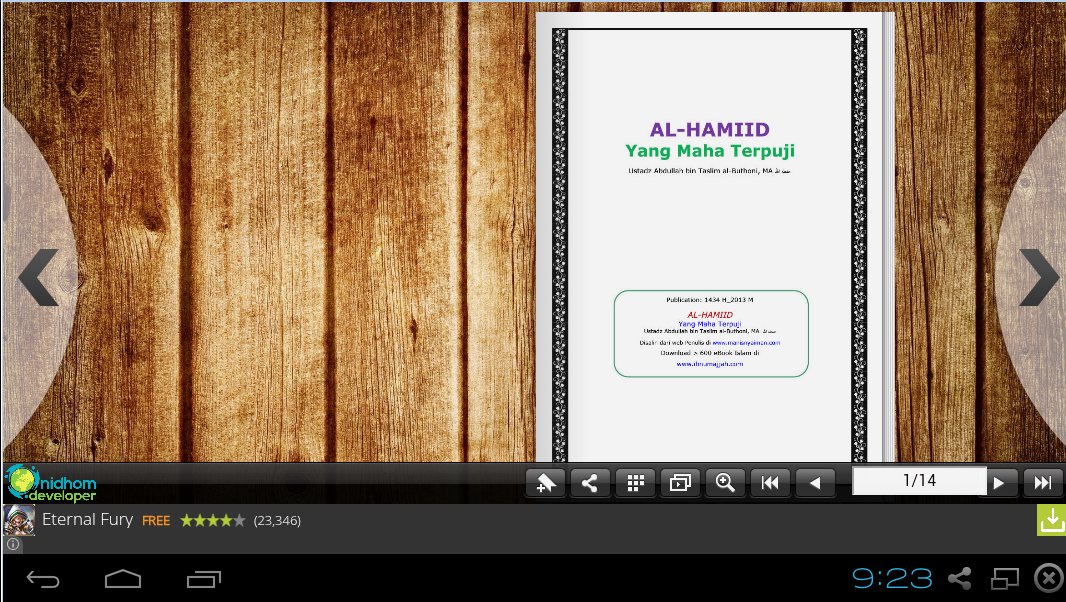The image size is (1066, 602).
Task: Tap the 'Yang Maha Terpuji' green title
Action: 710,151
